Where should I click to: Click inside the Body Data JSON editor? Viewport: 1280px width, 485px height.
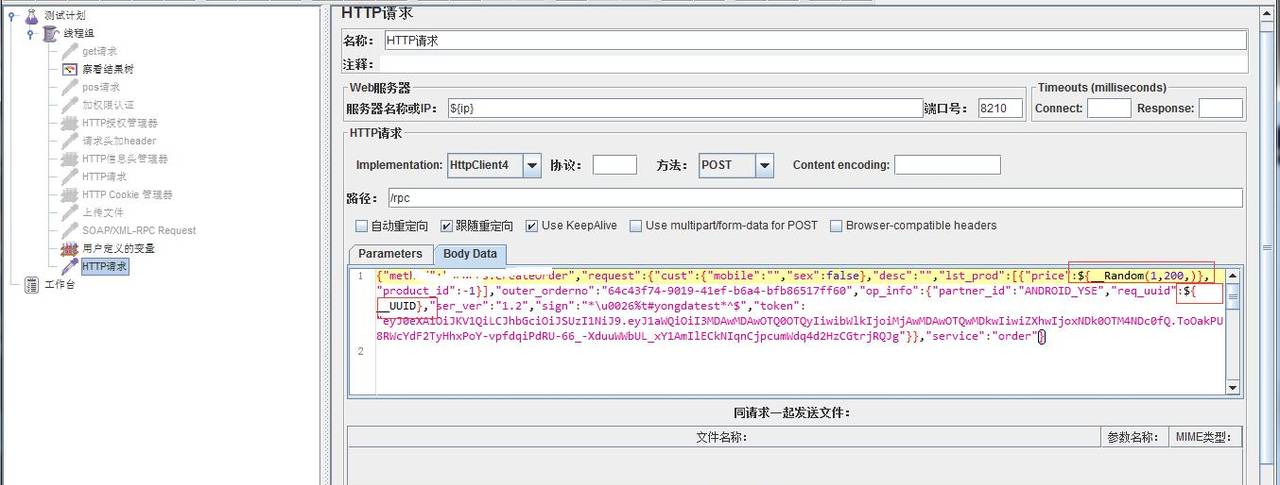tap(800, 330)
